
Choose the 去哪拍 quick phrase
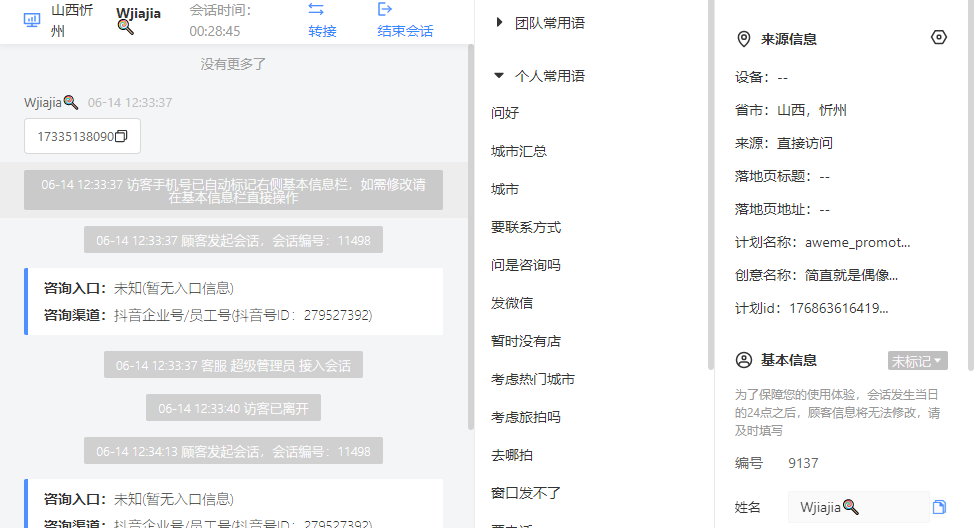tap(512, 455)
